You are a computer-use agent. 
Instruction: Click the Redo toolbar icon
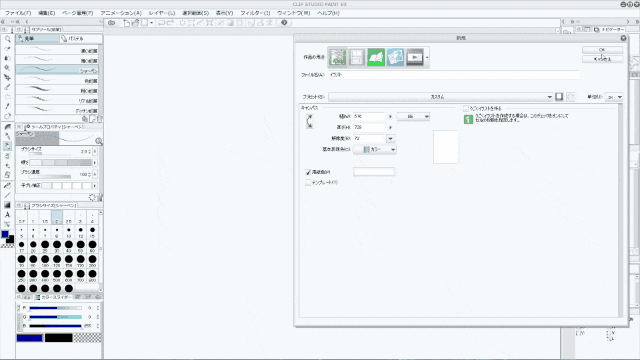171,23
